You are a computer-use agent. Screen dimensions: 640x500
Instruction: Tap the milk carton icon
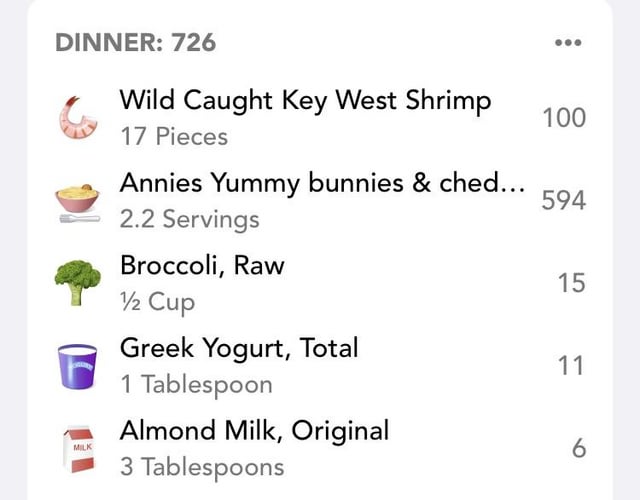[78, 450]
